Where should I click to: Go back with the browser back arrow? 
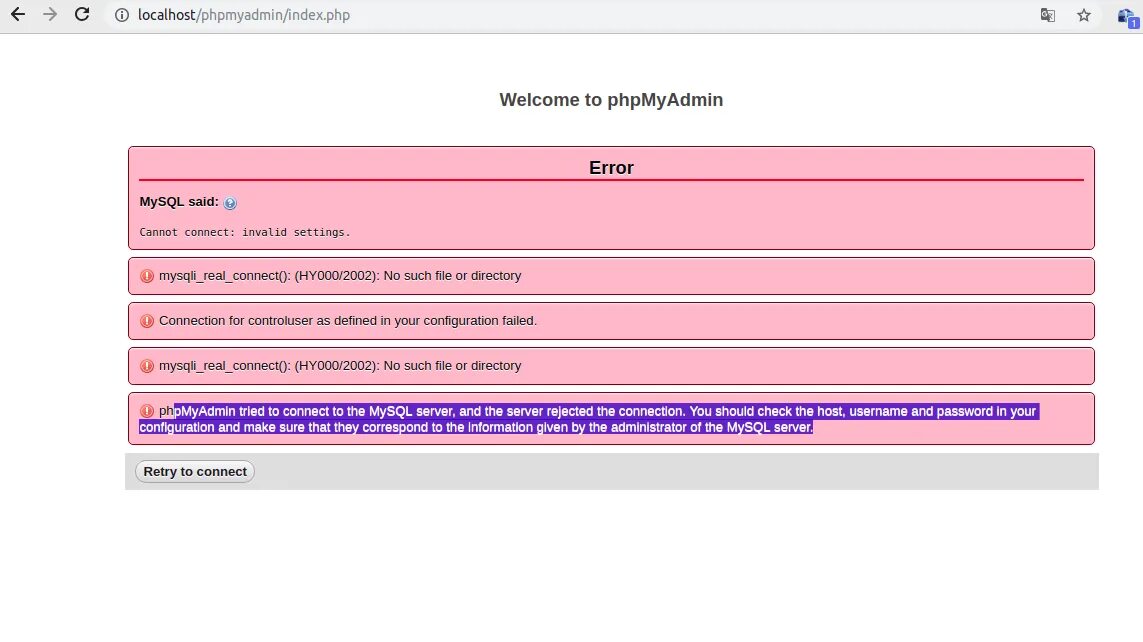pyautogui.click(x=18, y=15)
